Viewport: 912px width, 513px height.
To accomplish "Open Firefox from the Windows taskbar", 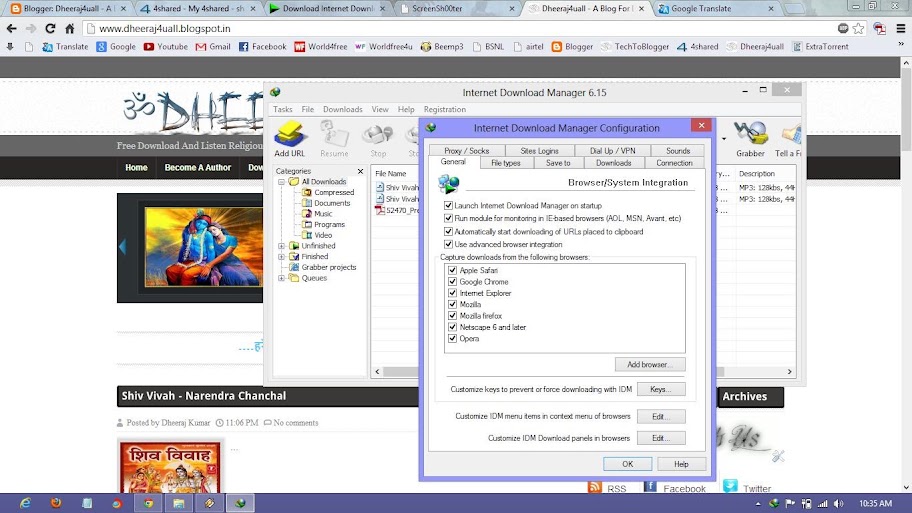I will click(x=56, y=503).
